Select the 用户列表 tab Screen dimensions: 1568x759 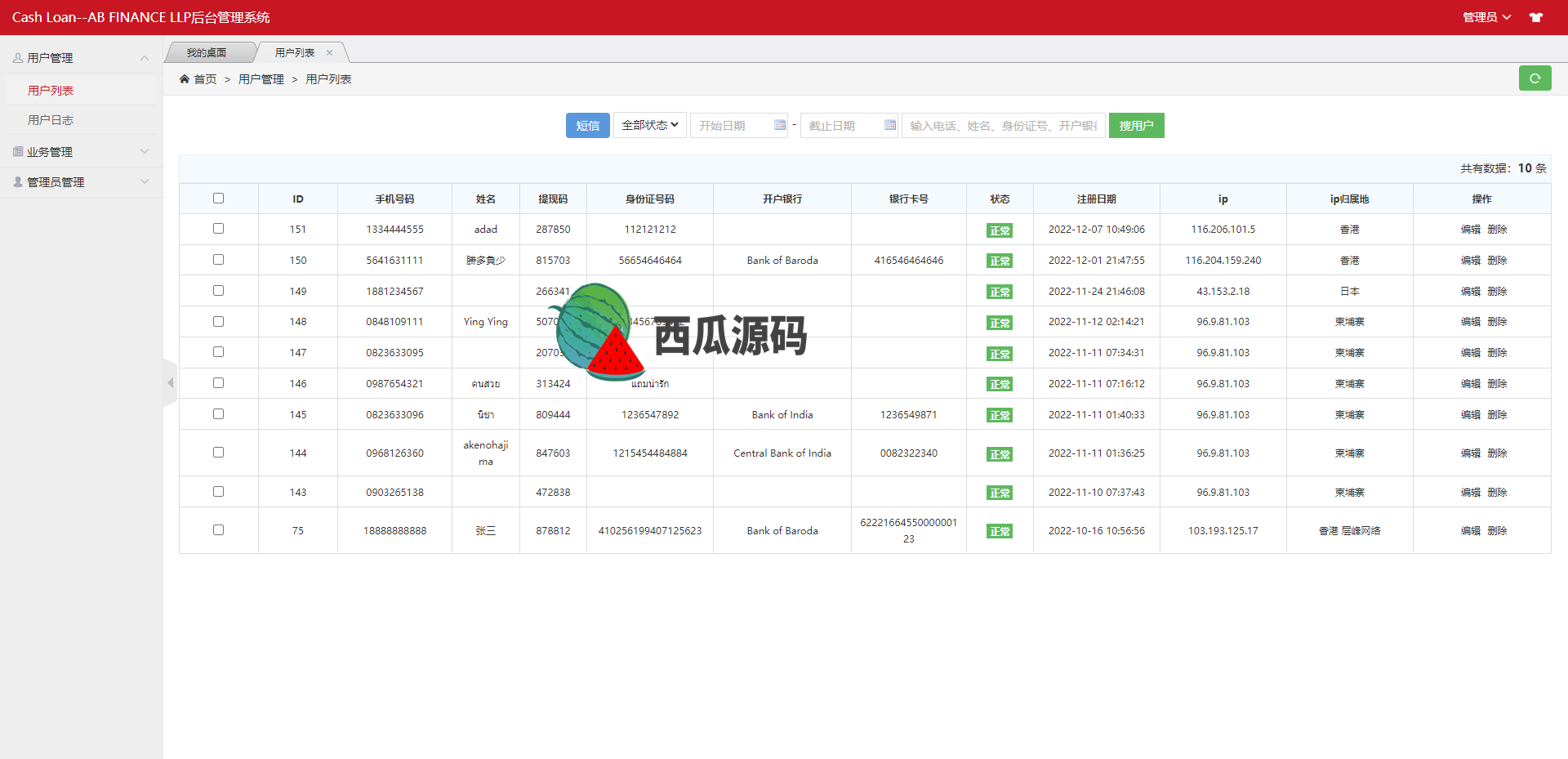pyautogui.click(x=295, y=52)
